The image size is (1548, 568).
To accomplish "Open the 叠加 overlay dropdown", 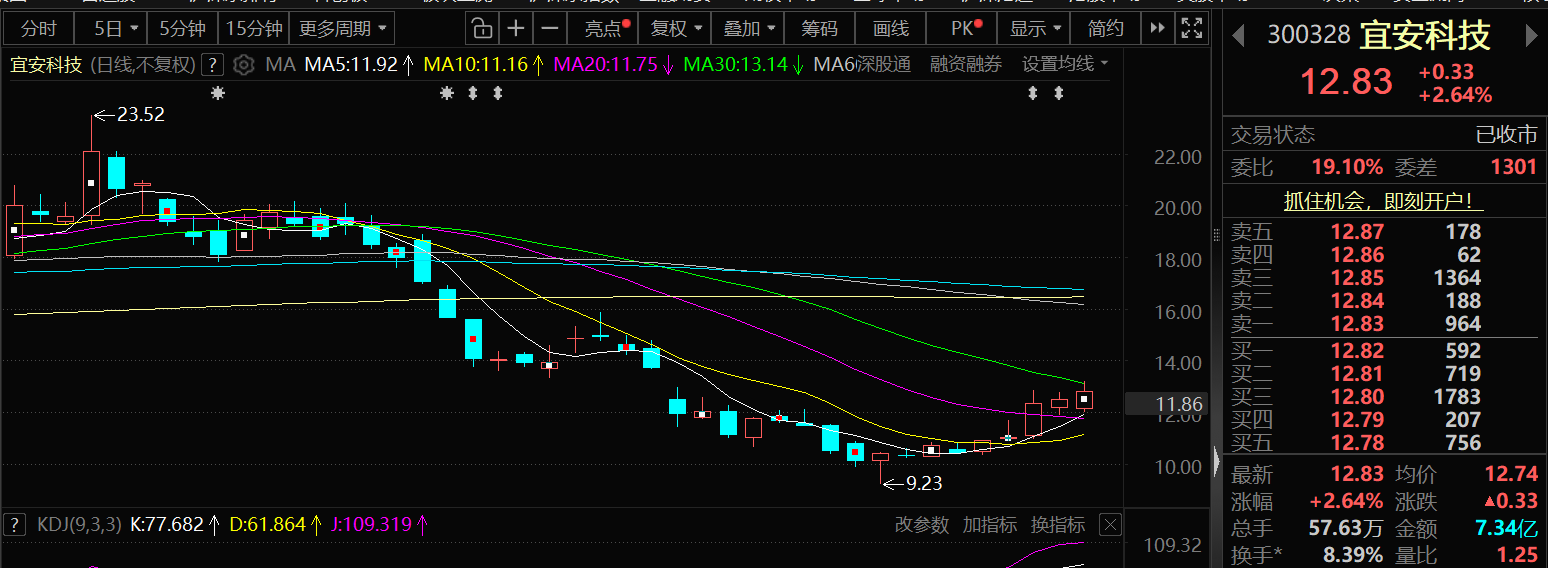I will (750, 28).
